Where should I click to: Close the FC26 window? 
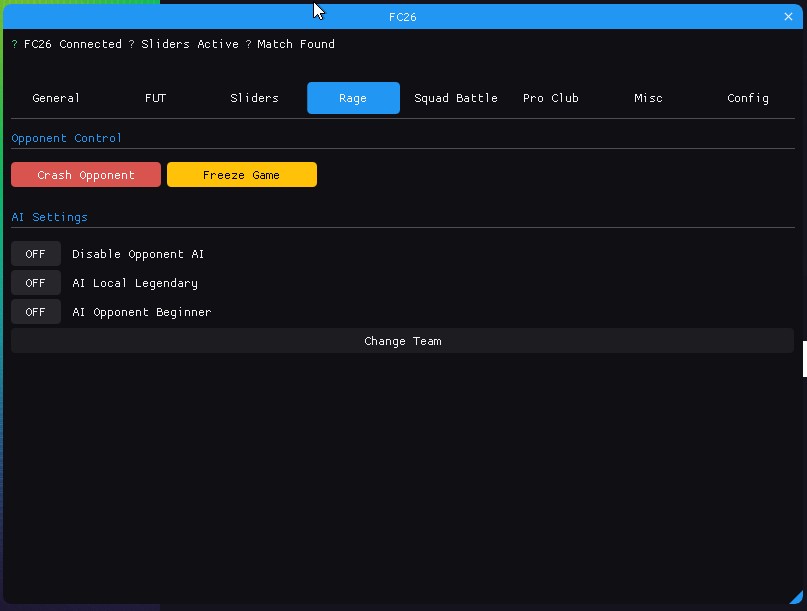coord(788,17)
